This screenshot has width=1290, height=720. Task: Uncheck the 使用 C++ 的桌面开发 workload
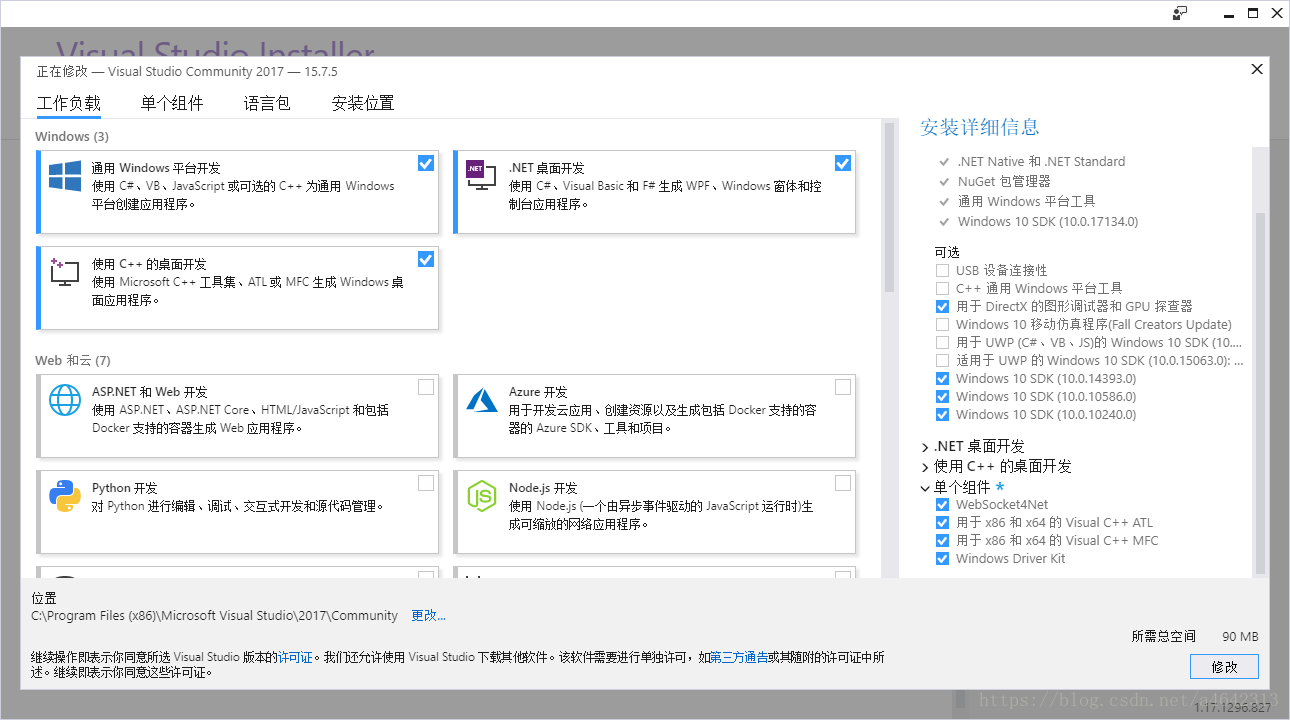[426, 259]
